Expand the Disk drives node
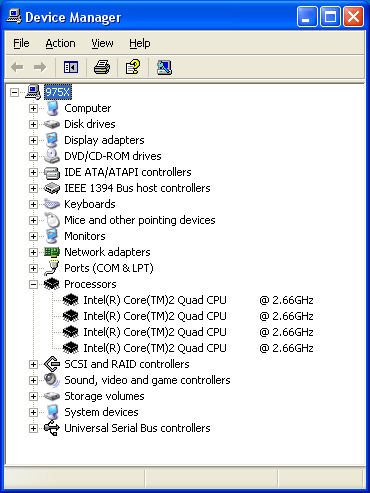 [x=33, y=124]
